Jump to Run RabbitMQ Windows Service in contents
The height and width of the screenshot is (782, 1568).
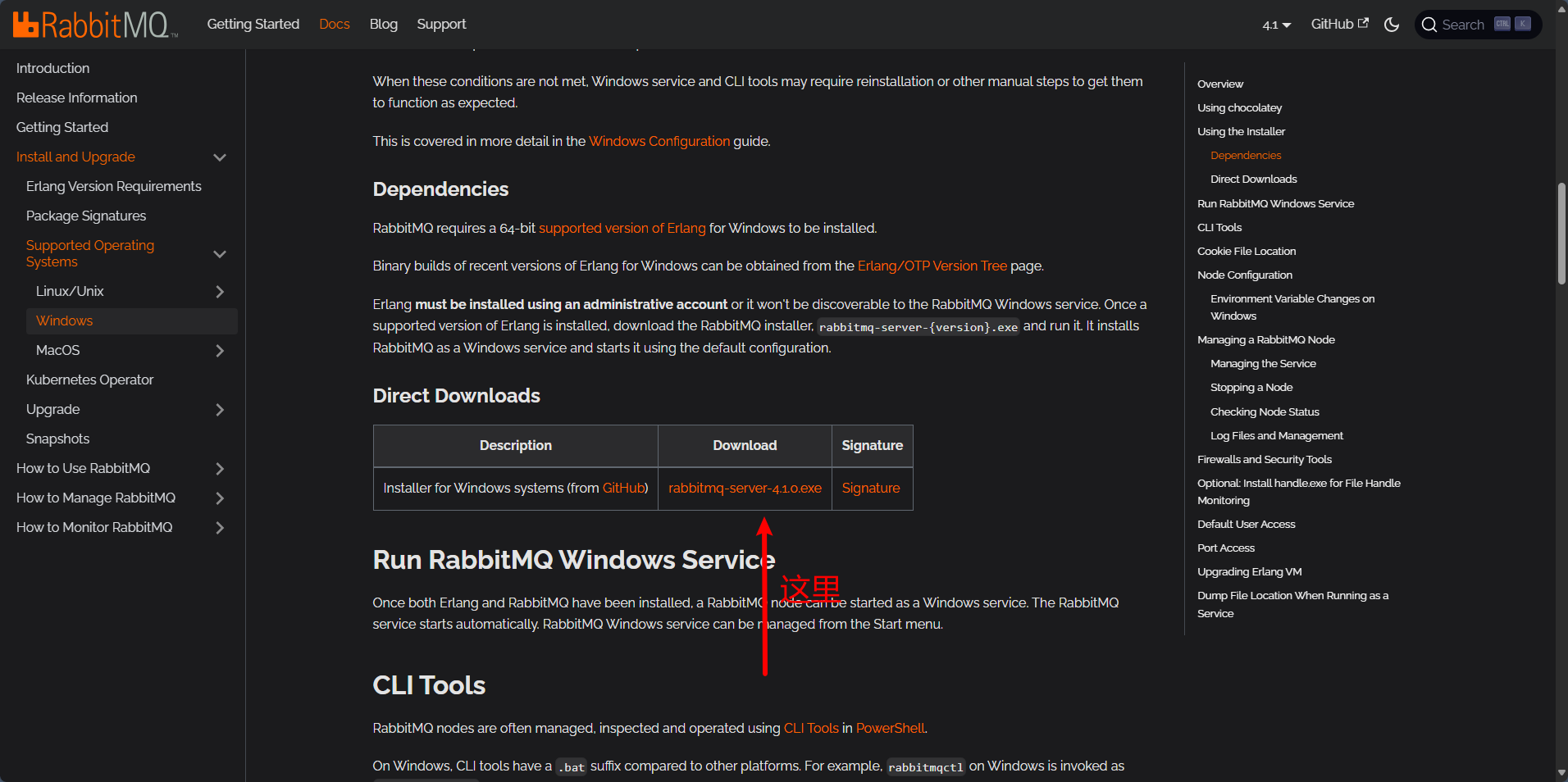1275,203
